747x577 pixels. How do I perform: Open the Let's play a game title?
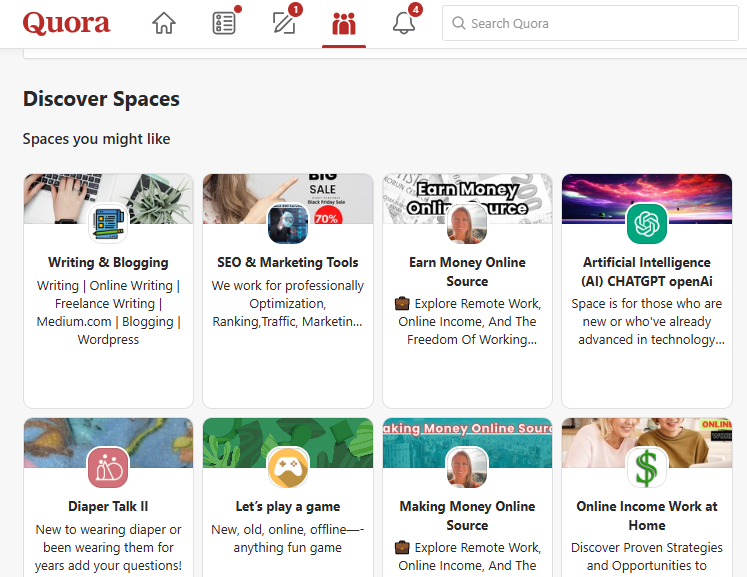[x=288, y=506]
